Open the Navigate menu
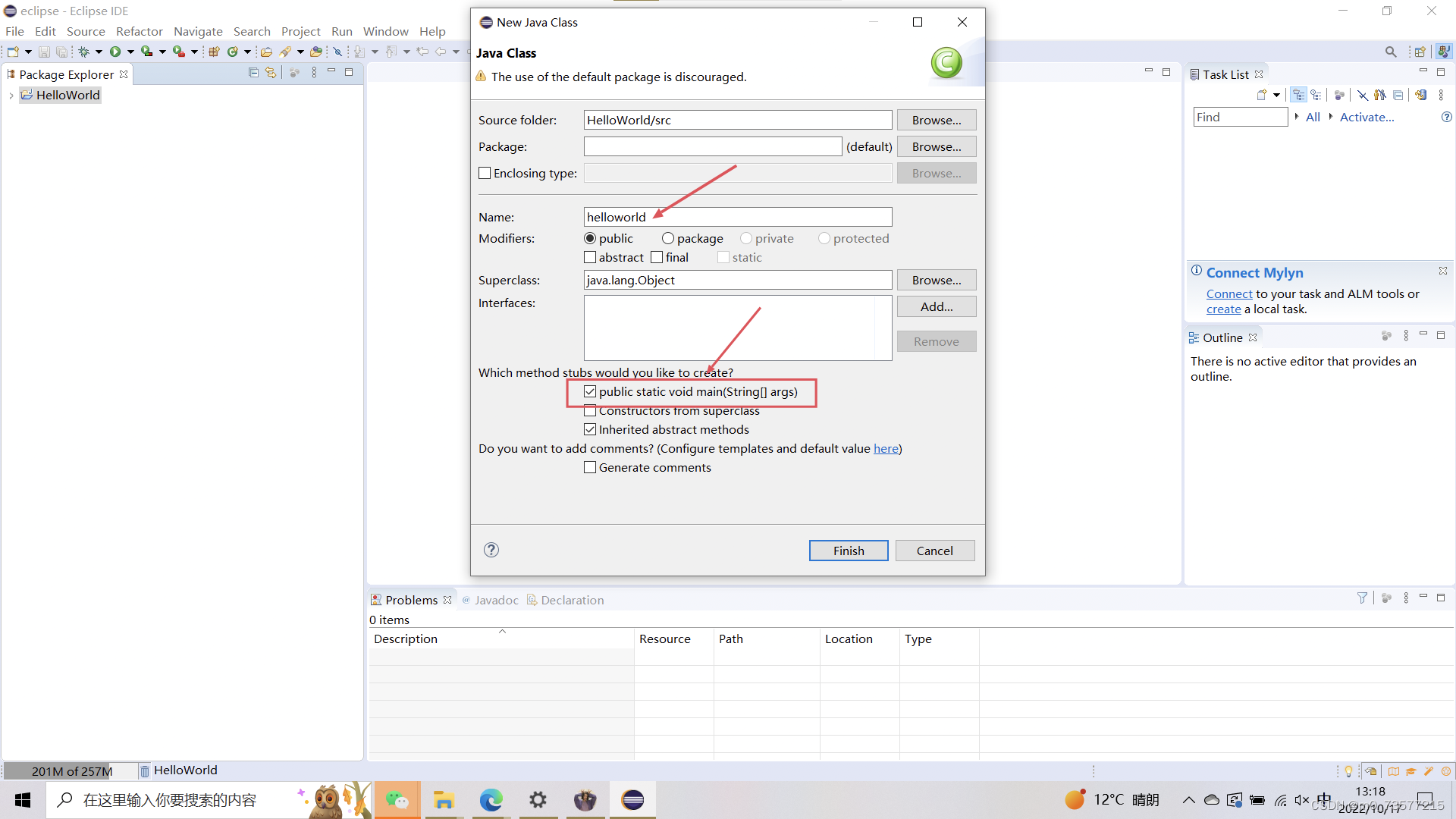Viewport: 1456px width, 819px height. (198, 31)
